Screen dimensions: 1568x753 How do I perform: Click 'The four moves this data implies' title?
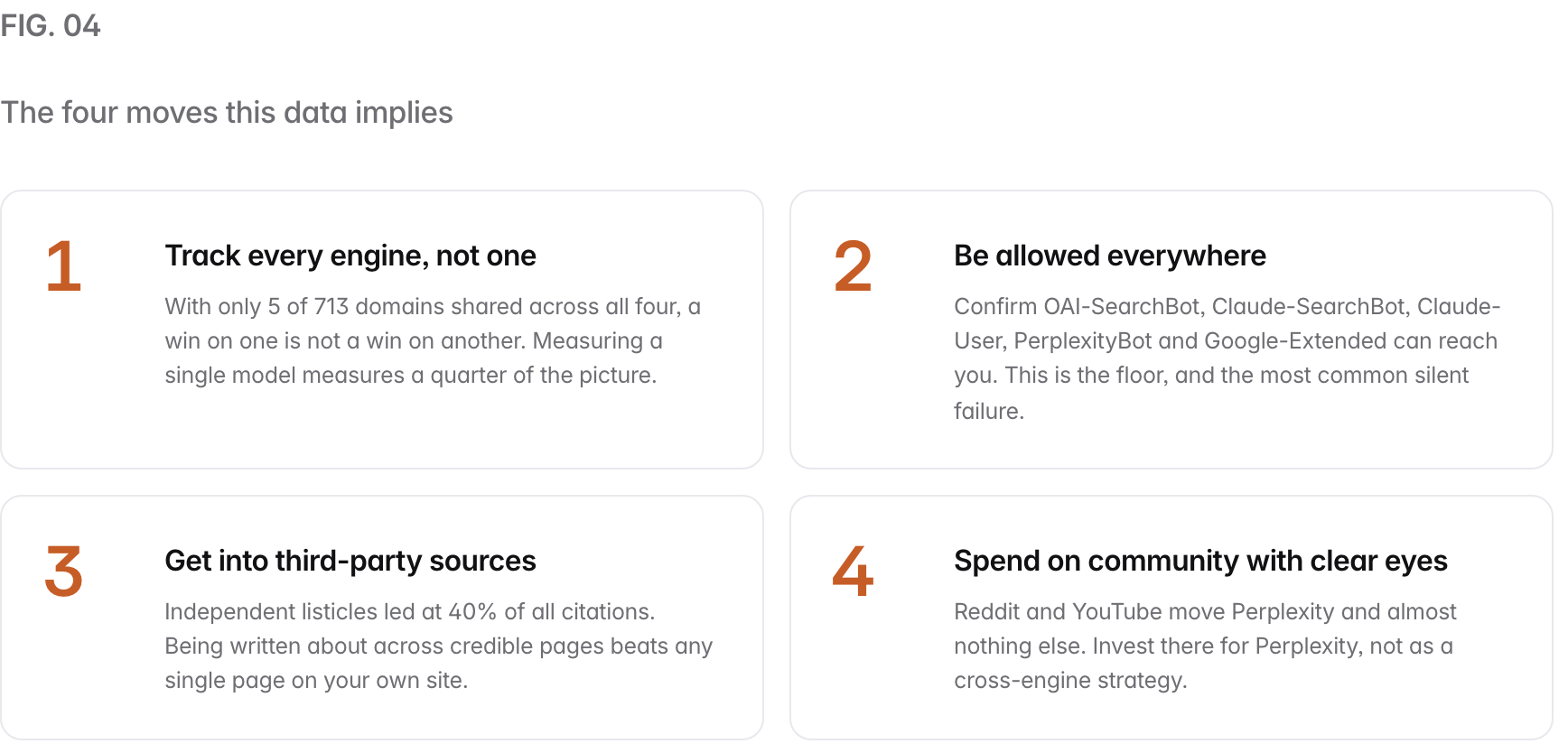227,113
